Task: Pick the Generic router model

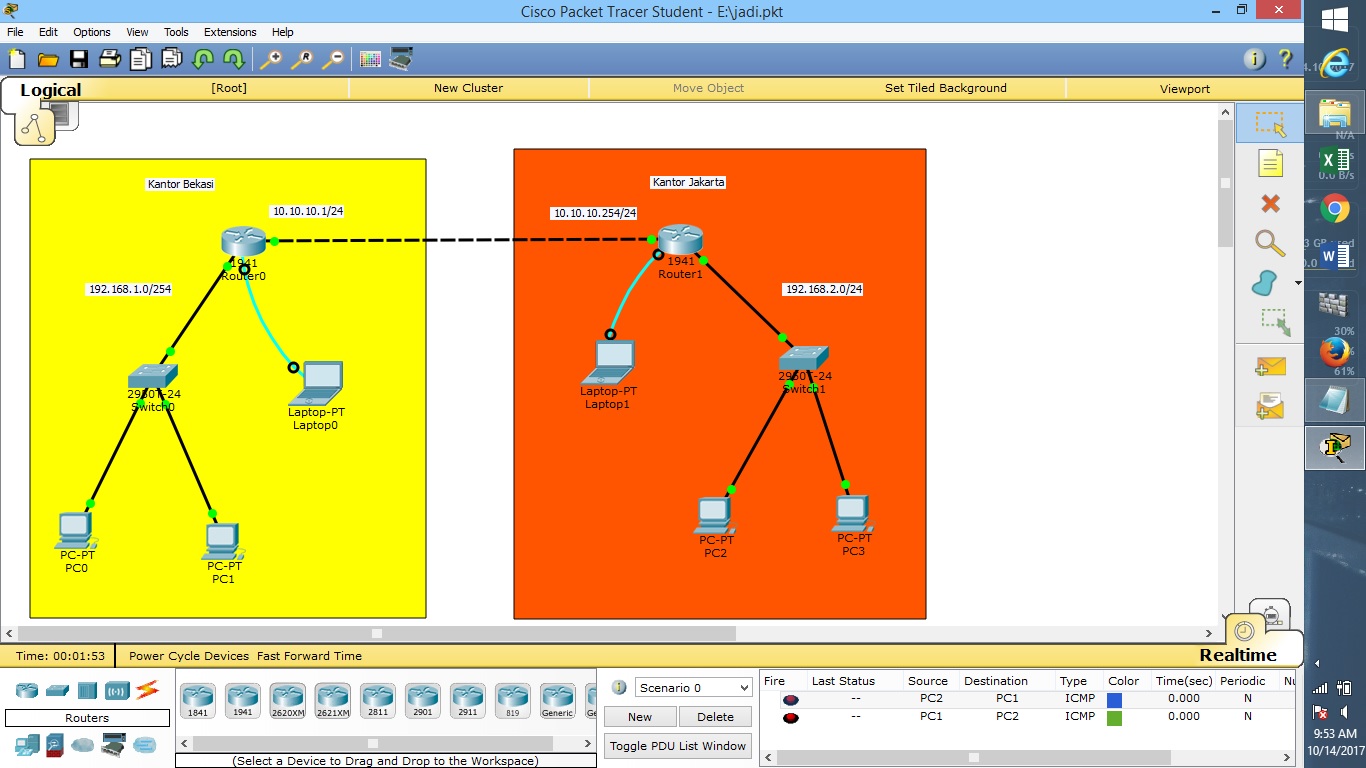Action: click(x=557, y=701)
